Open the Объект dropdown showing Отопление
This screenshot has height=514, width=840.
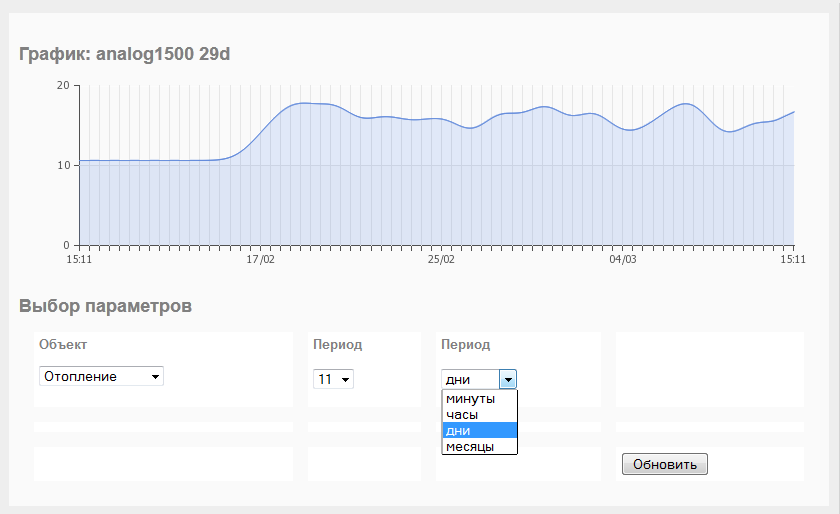[101, 376]
